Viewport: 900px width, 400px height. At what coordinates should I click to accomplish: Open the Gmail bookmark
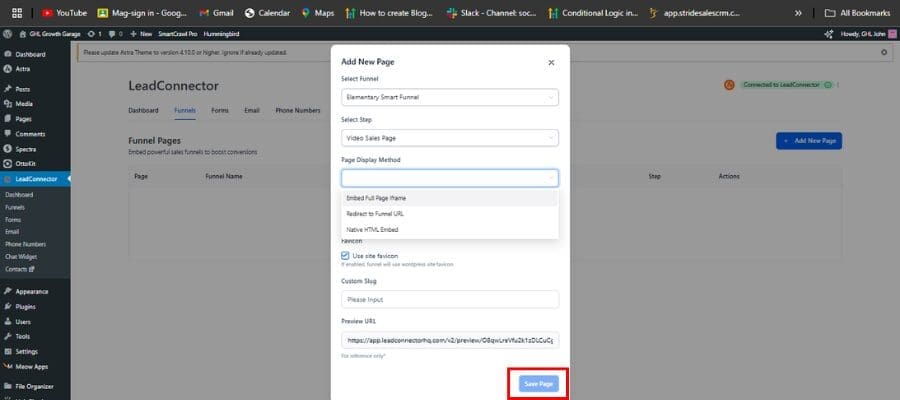216,13
